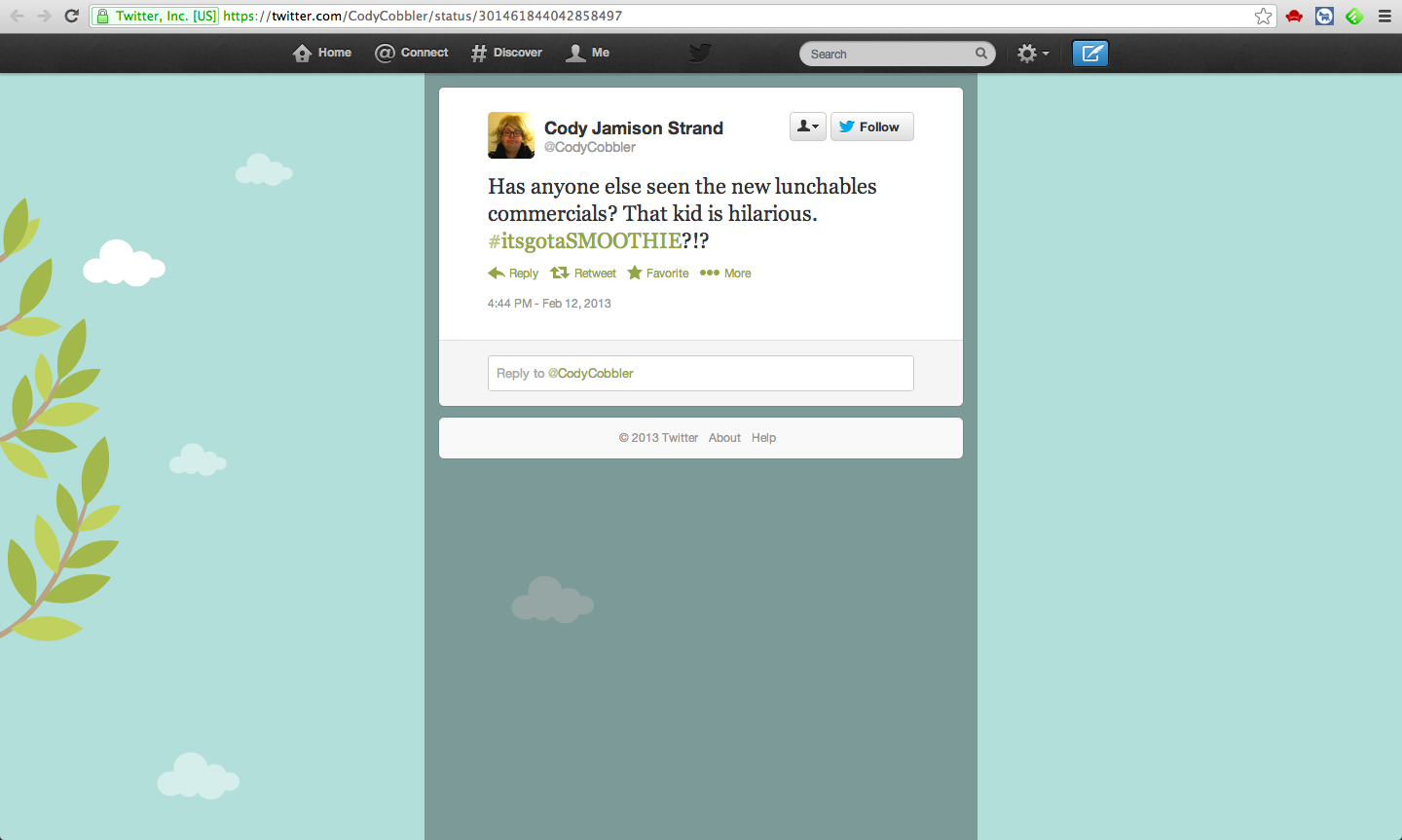Screen dimensions: 1402x840
Task: Open the blue extension icon in the toolbar
Action: click(1324, 16)
